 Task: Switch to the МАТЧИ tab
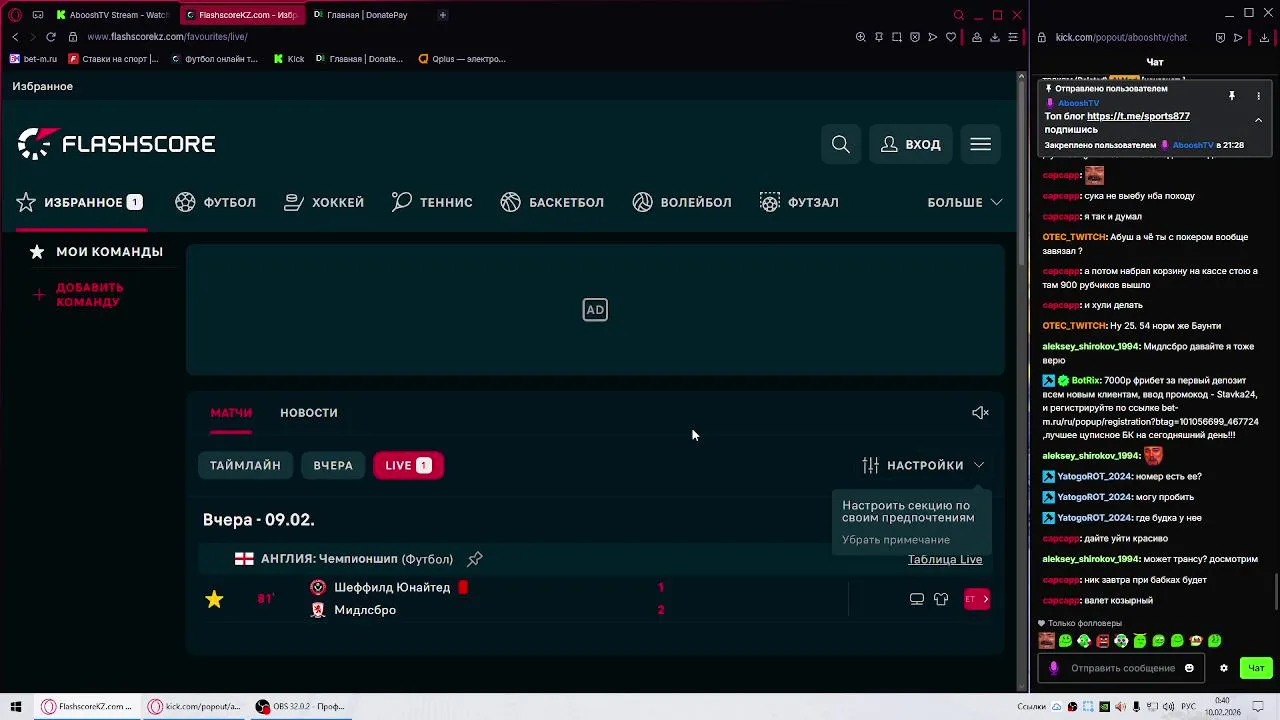tap(231, 413)
